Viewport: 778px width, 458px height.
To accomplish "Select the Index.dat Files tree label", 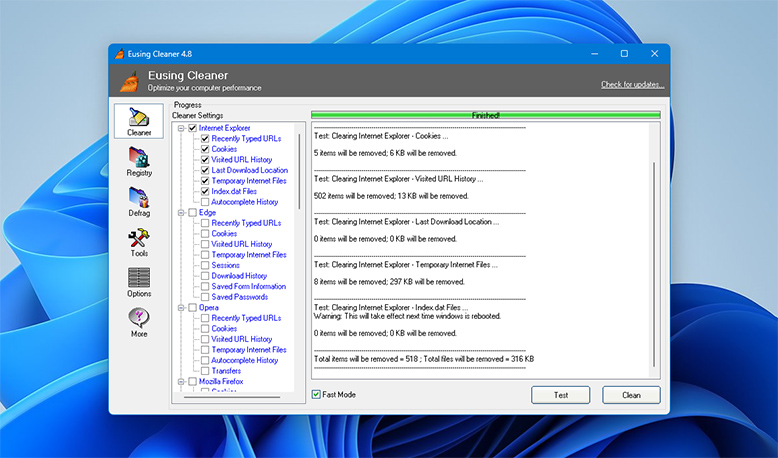I will (234, 191).
